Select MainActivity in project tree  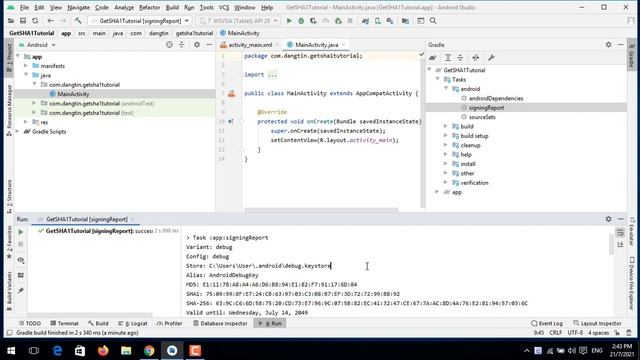(73, 94)
